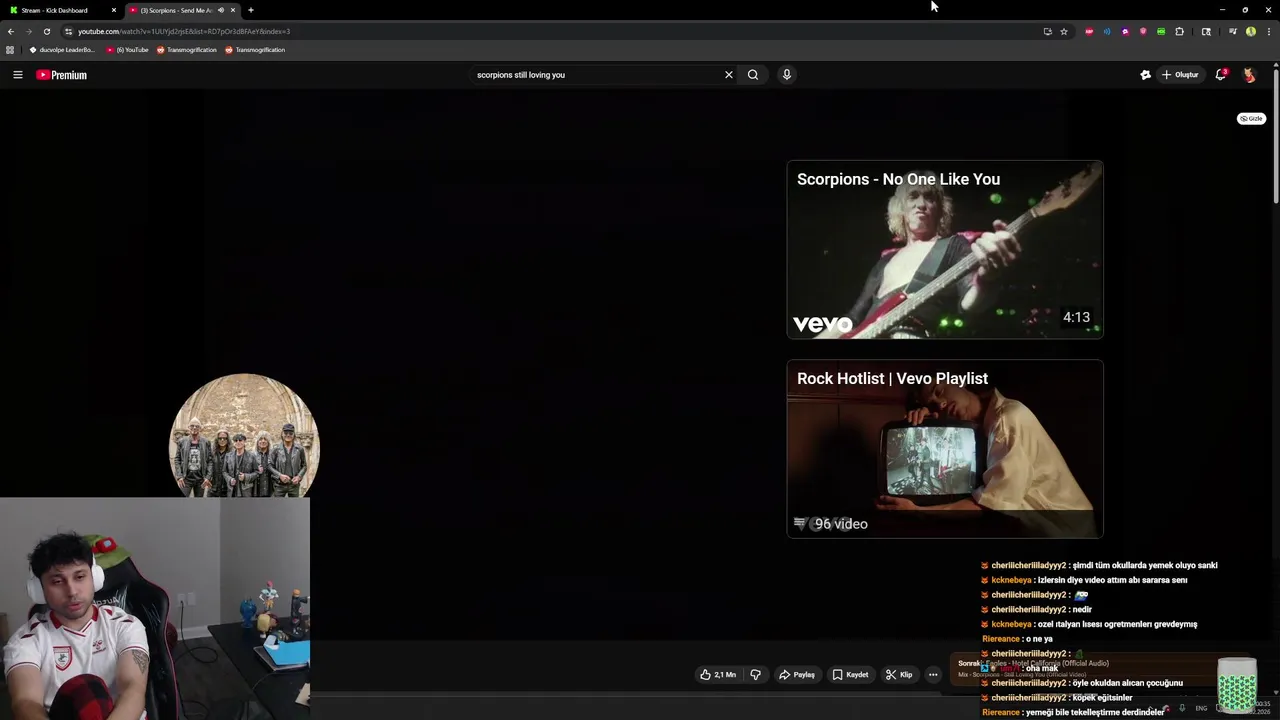Open the first Transmogrification bookmark
Screen dimensions: 1280x720
[187, 50]
